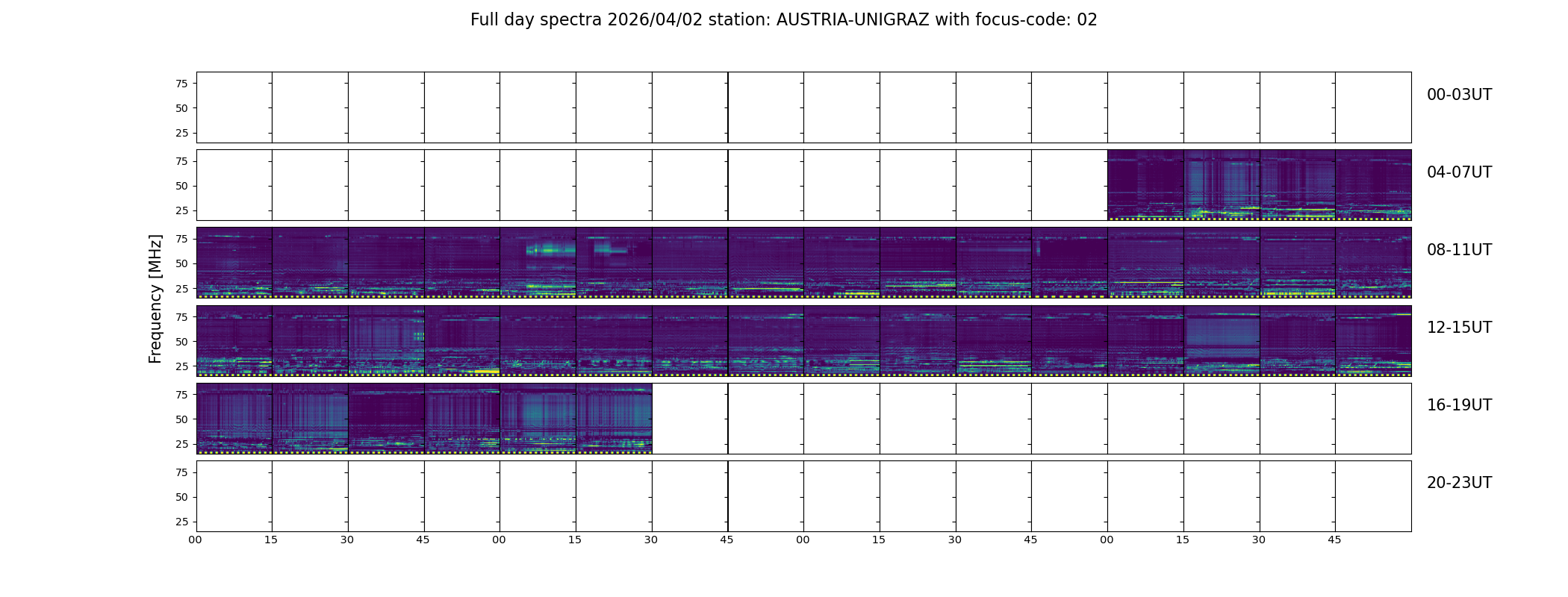1568x597 pixels.
Task: Select the 75 tick label of the 12-15UT row
Action: pyautogui.click(x=181, y=317)
